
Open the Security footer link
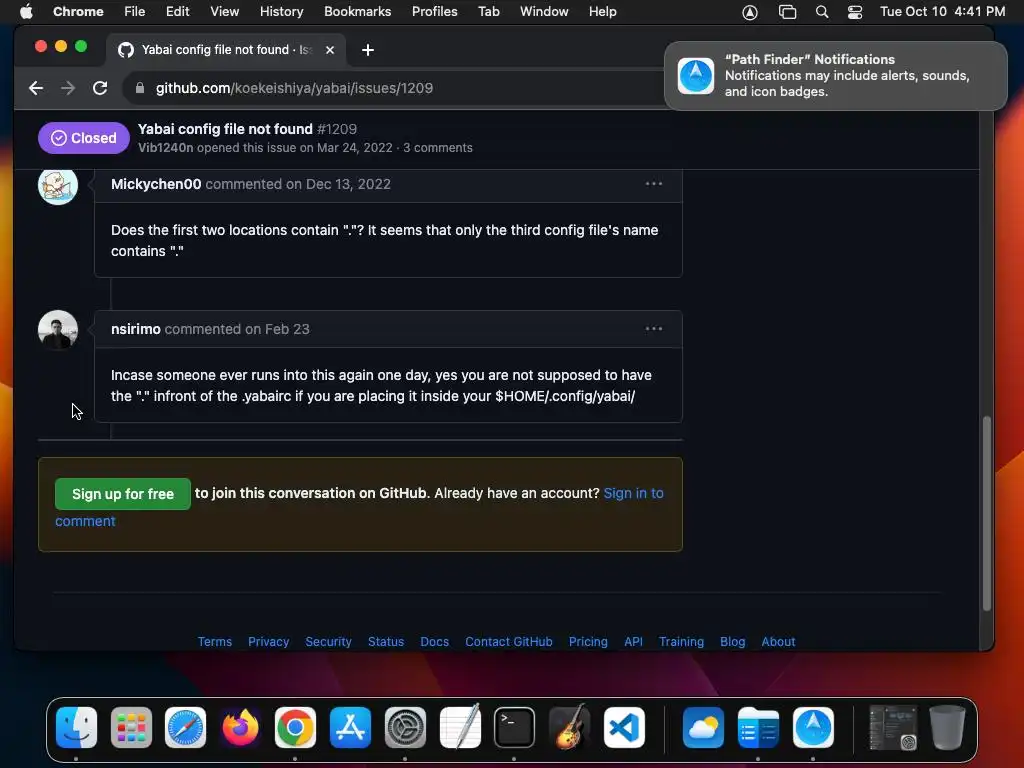coord(328,641)
